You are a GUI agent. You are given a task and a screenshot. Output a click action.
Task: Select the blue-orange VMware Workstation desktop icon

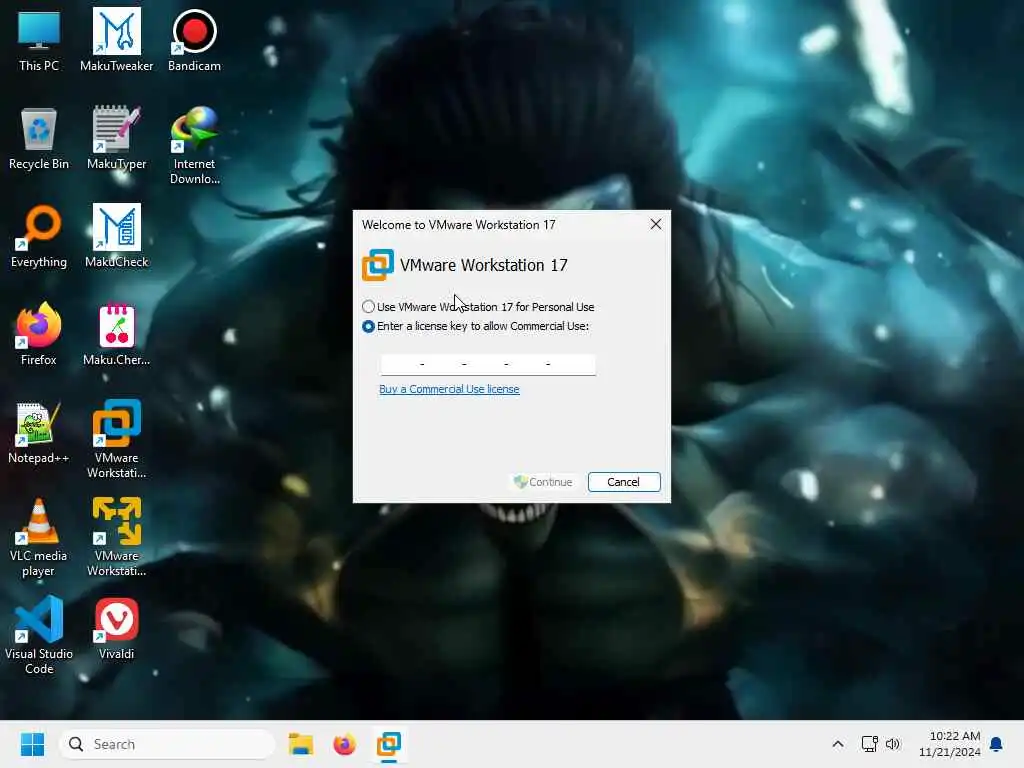click(116, 440)
